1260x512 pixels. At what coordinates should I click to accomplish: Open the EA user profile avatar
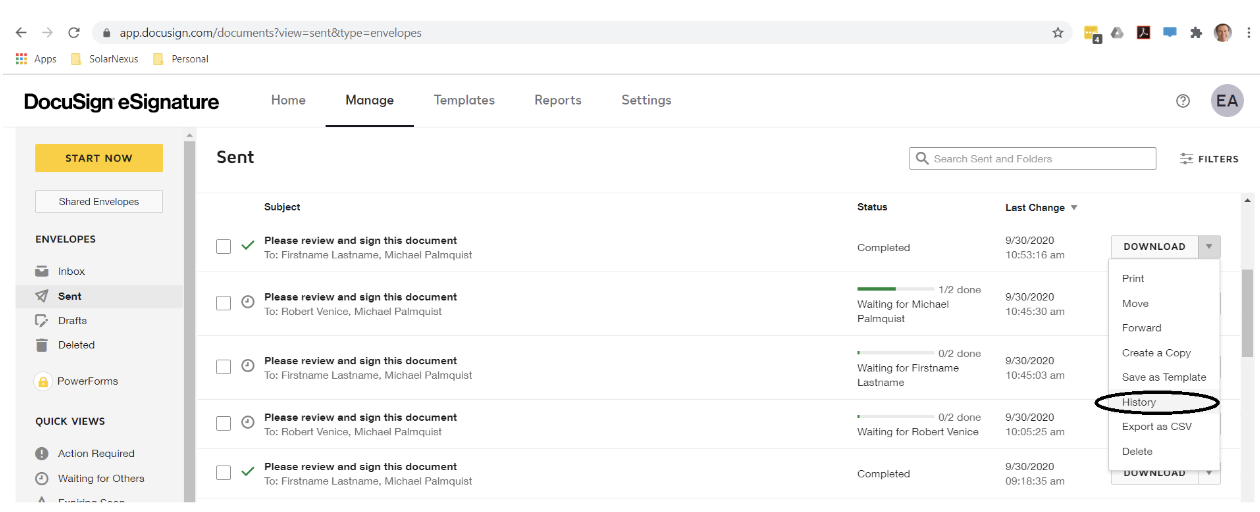[x=1227, y=101]
